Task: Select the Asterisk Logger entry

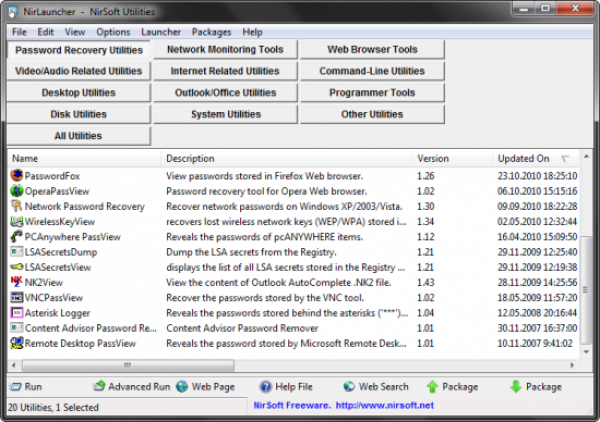Action: pyautogui.click(x=57, y=313)
